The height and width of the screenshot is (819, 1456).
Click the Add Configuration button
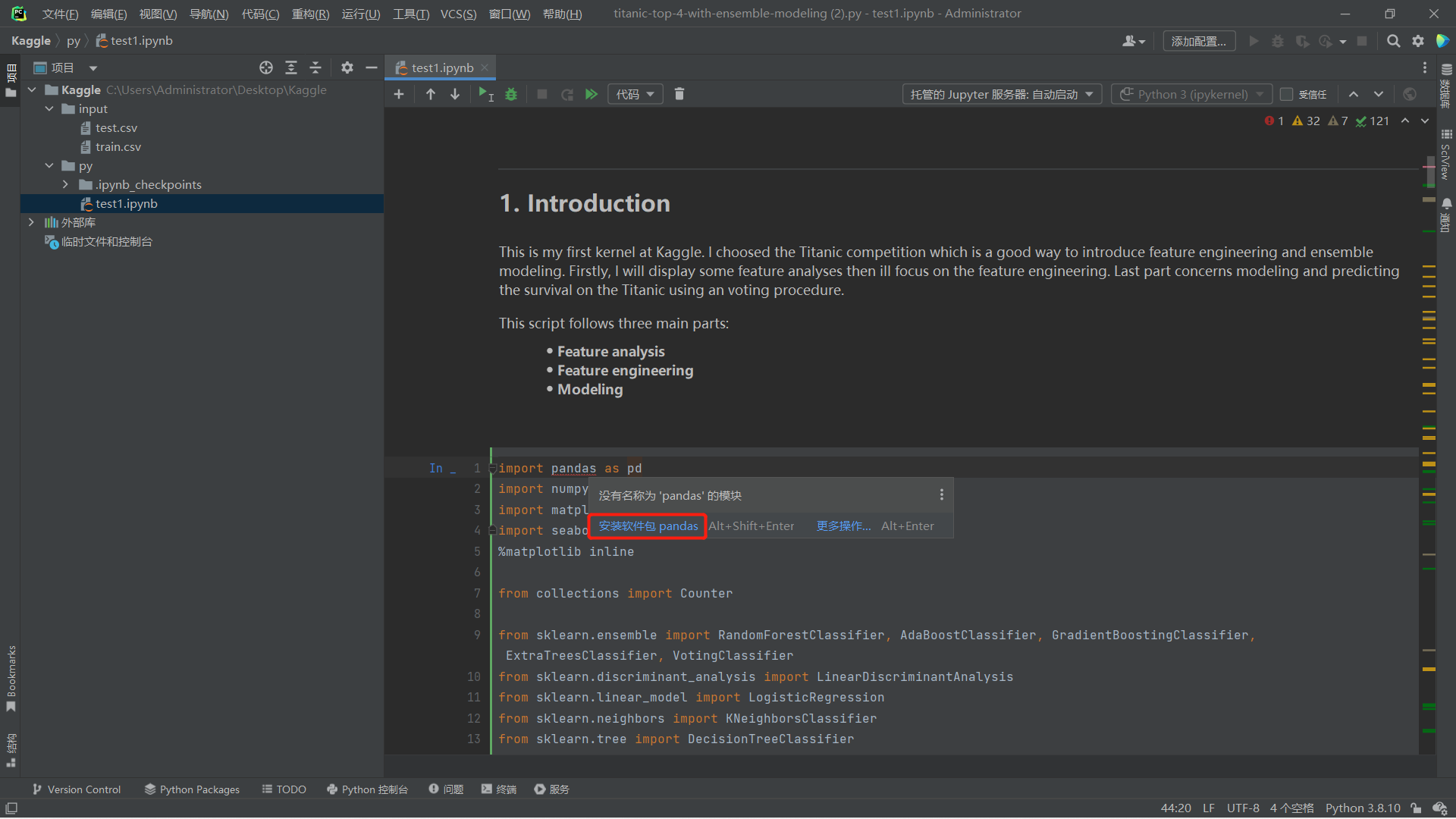[x=1199, y=41]
